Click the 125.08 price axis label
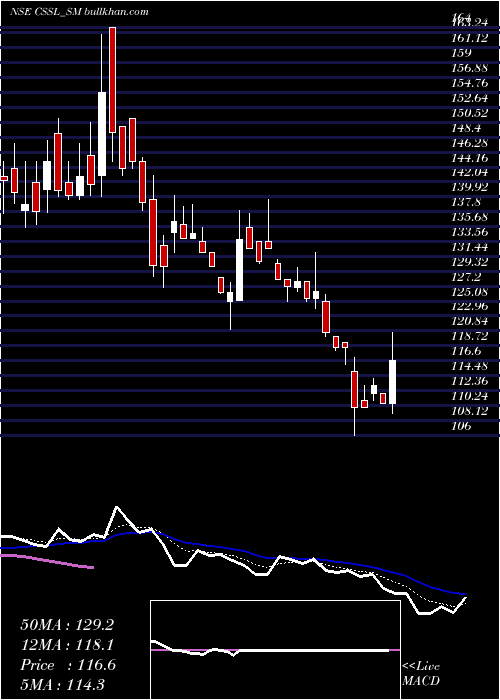 [x=470, y=292]
